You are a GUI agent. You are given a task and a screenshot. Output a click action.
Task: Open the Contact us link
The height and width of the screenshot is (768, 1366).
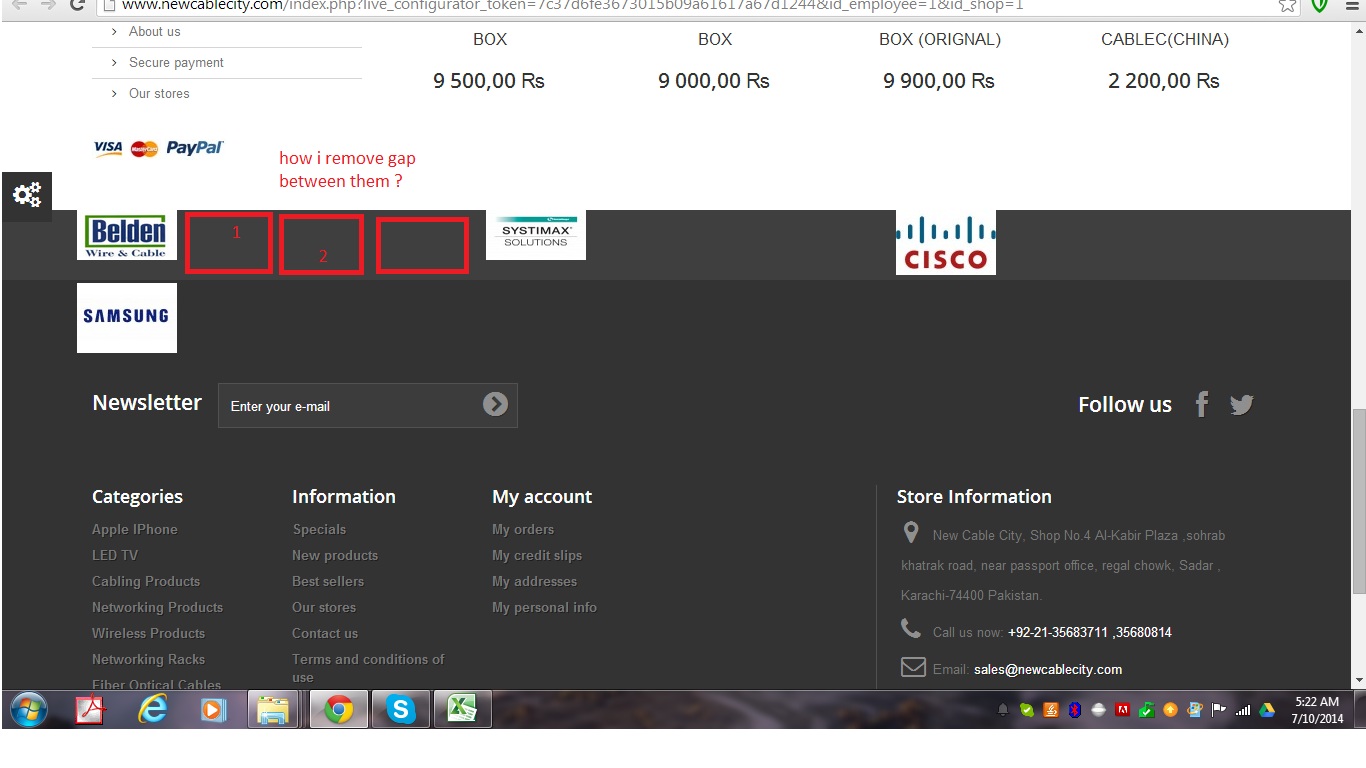(325, 633)
